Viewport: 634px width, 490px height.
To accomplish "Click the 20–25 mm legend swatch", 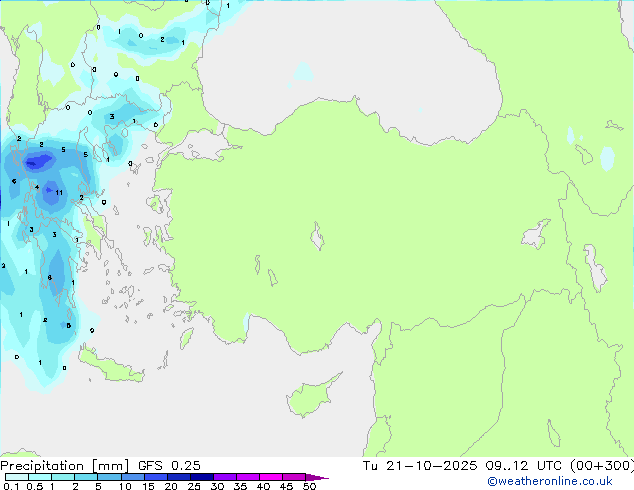I will 179,477.
